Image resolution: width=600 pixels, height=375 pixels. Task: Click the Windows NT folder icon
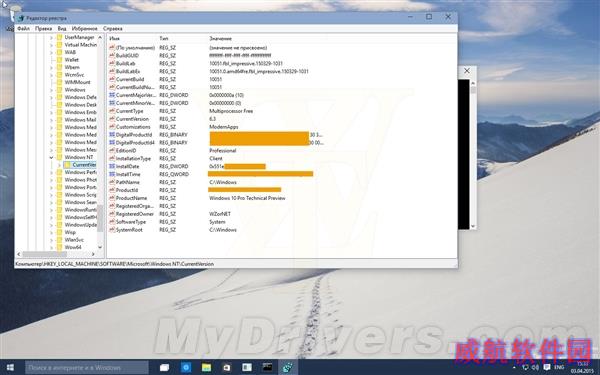coord(59,157)
